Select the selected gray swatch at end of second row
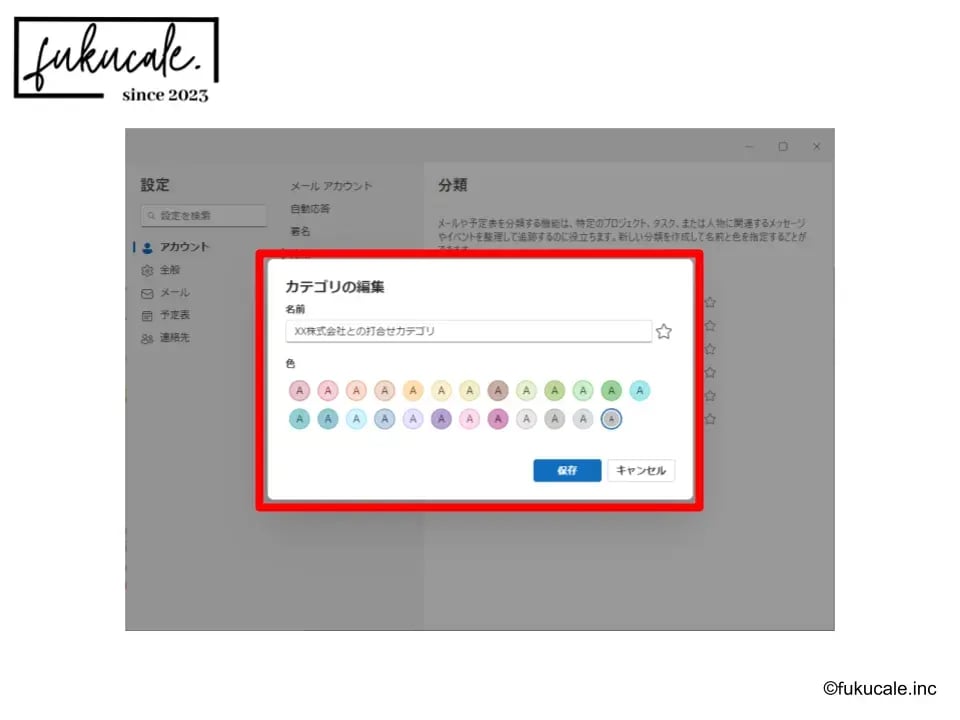The width and height of the screenshot is (960, 720). point(611,419)
